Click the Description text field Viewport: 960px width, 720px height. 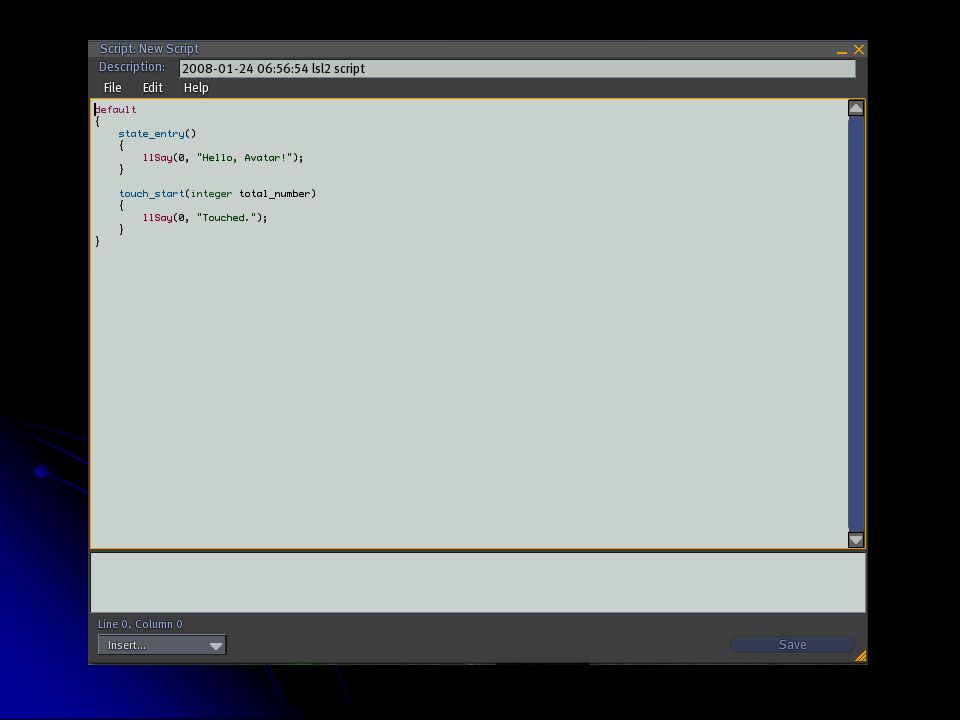(517, 69)
